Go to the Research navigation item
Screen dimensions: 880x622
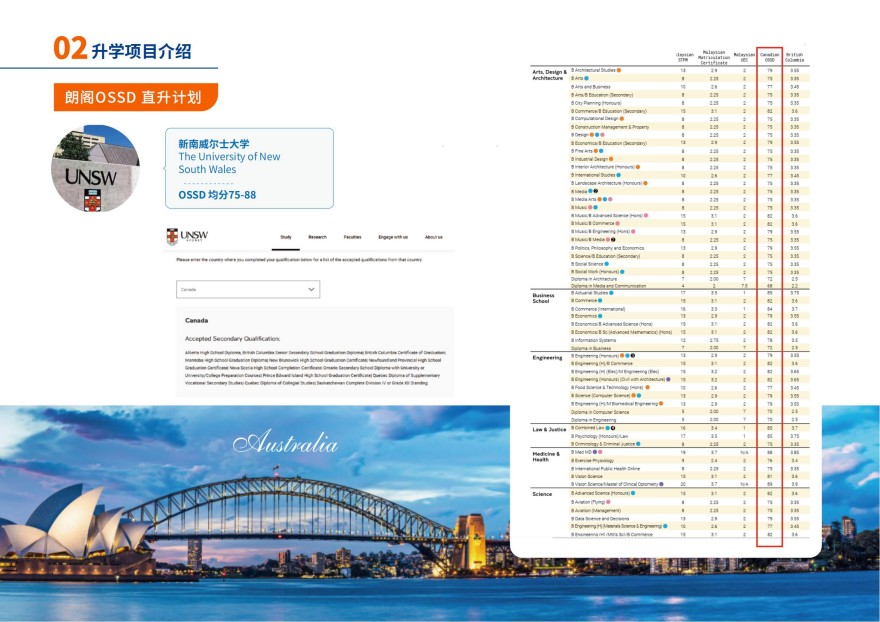point(317,237)
